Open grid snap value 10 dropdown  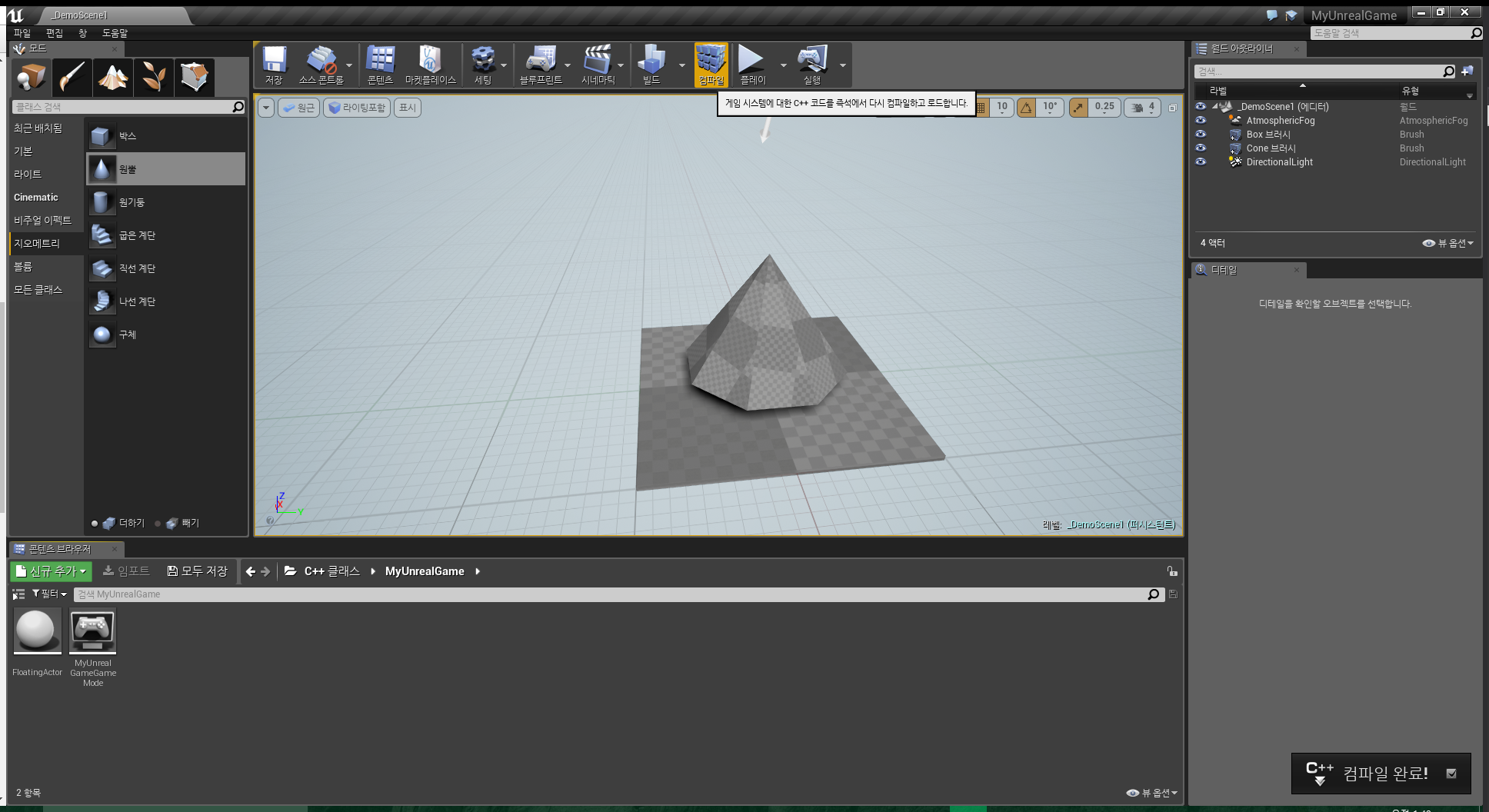click(1002, 108)
